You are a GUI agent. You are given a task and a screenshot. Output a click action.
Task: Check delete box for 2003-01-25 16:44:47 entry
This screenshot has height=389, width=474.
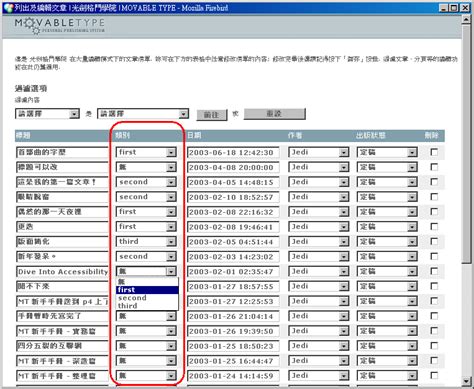click(434, 360)
